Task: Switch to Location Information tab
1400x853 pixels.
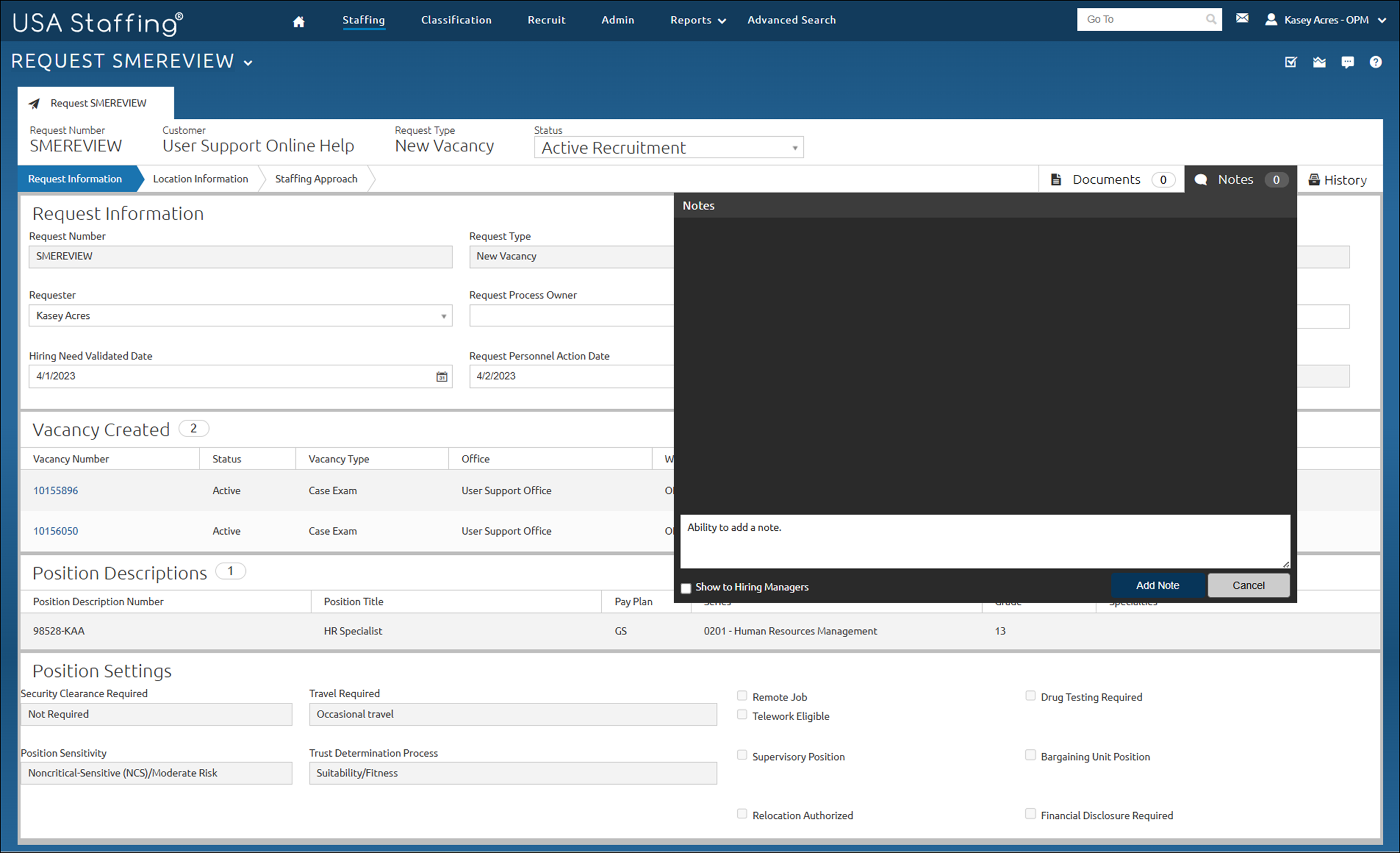Action: (x=201, y=179)
